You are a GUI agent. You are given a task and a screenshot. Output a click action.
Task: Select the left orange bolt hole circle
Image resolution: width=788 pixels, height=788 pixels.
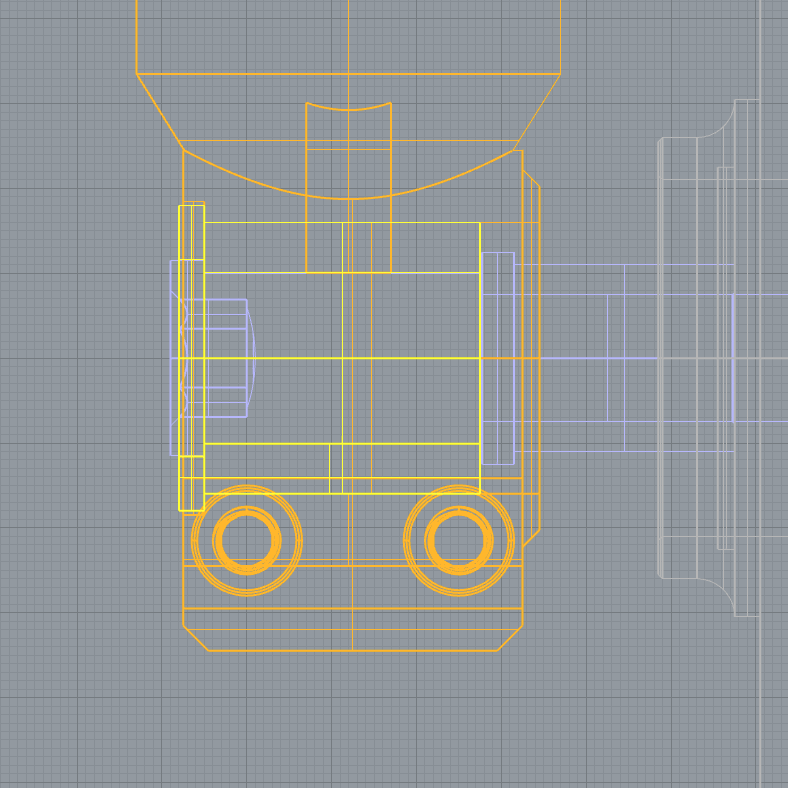pos(246,540)
